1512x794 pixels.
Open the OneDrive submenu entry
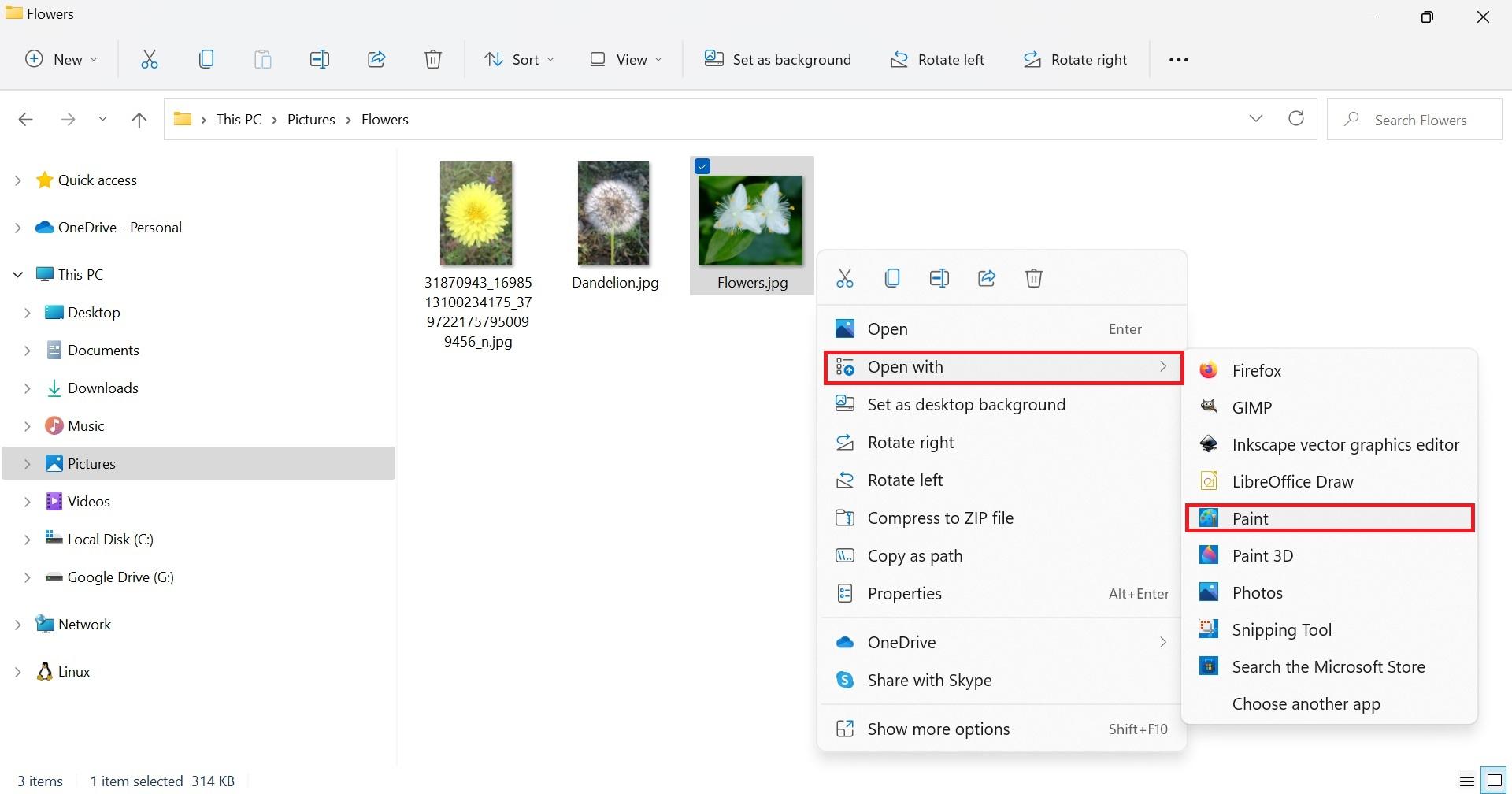coord(1002,643)
